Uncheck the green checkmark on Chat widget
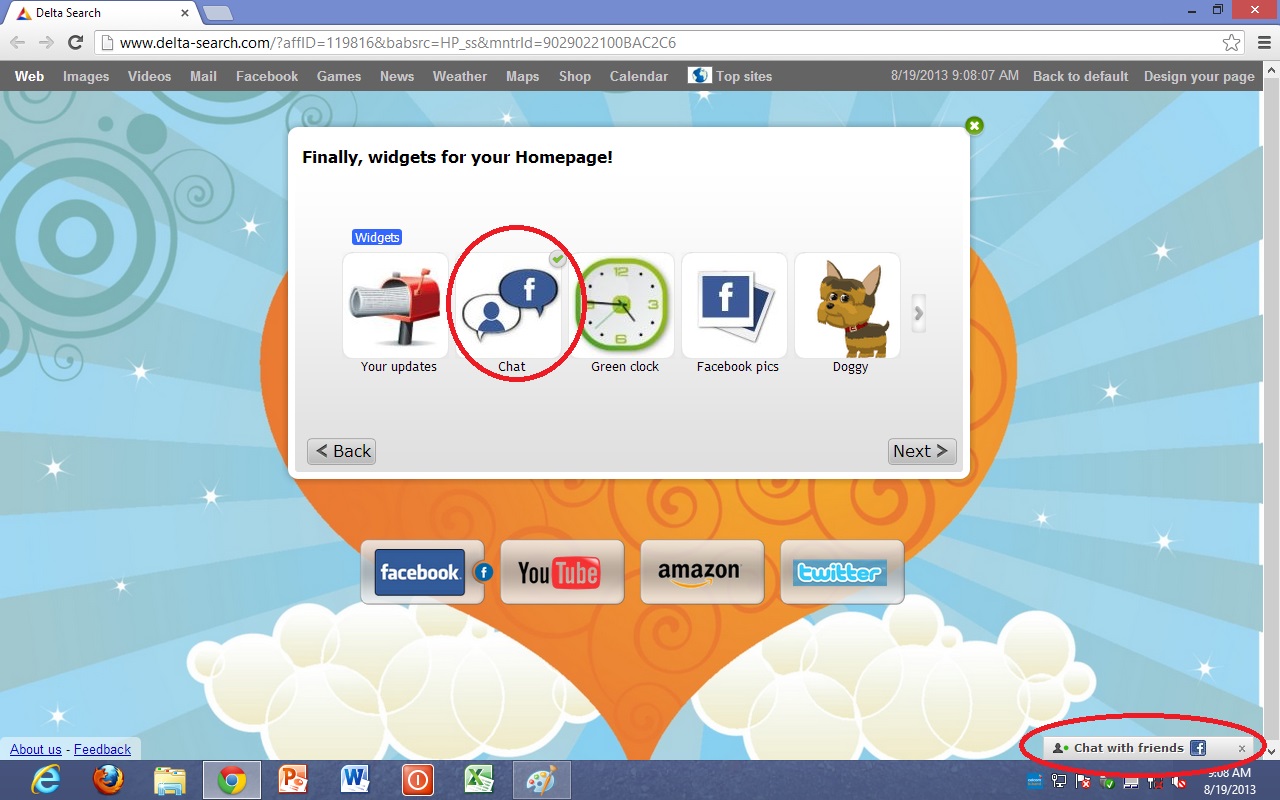This screenshot has height=800, width=1280. point(558,259)
